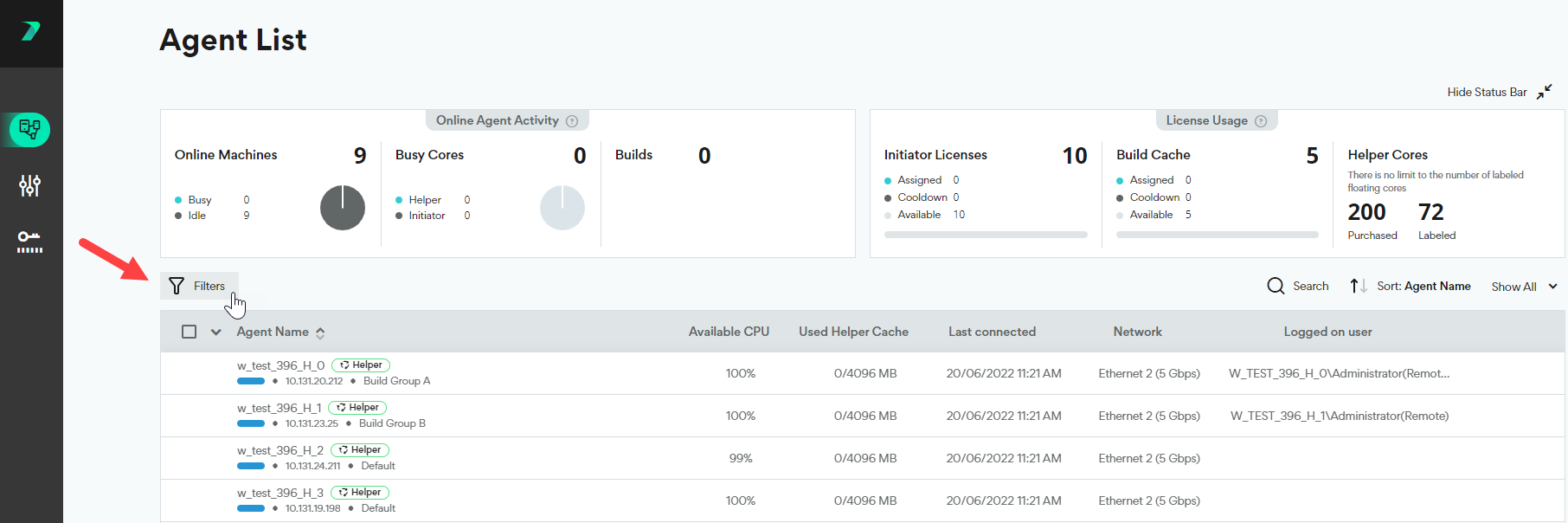This screenshot has width=1568, height=523.
Task: Click the Incredibuild logo icon
Action: [x=31, y=32]
